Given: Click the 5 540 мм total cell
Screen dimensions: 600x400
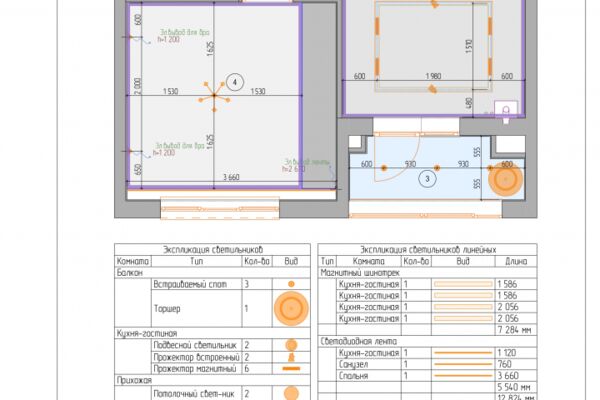Looking at the screenshot, I should coord(516,387).
